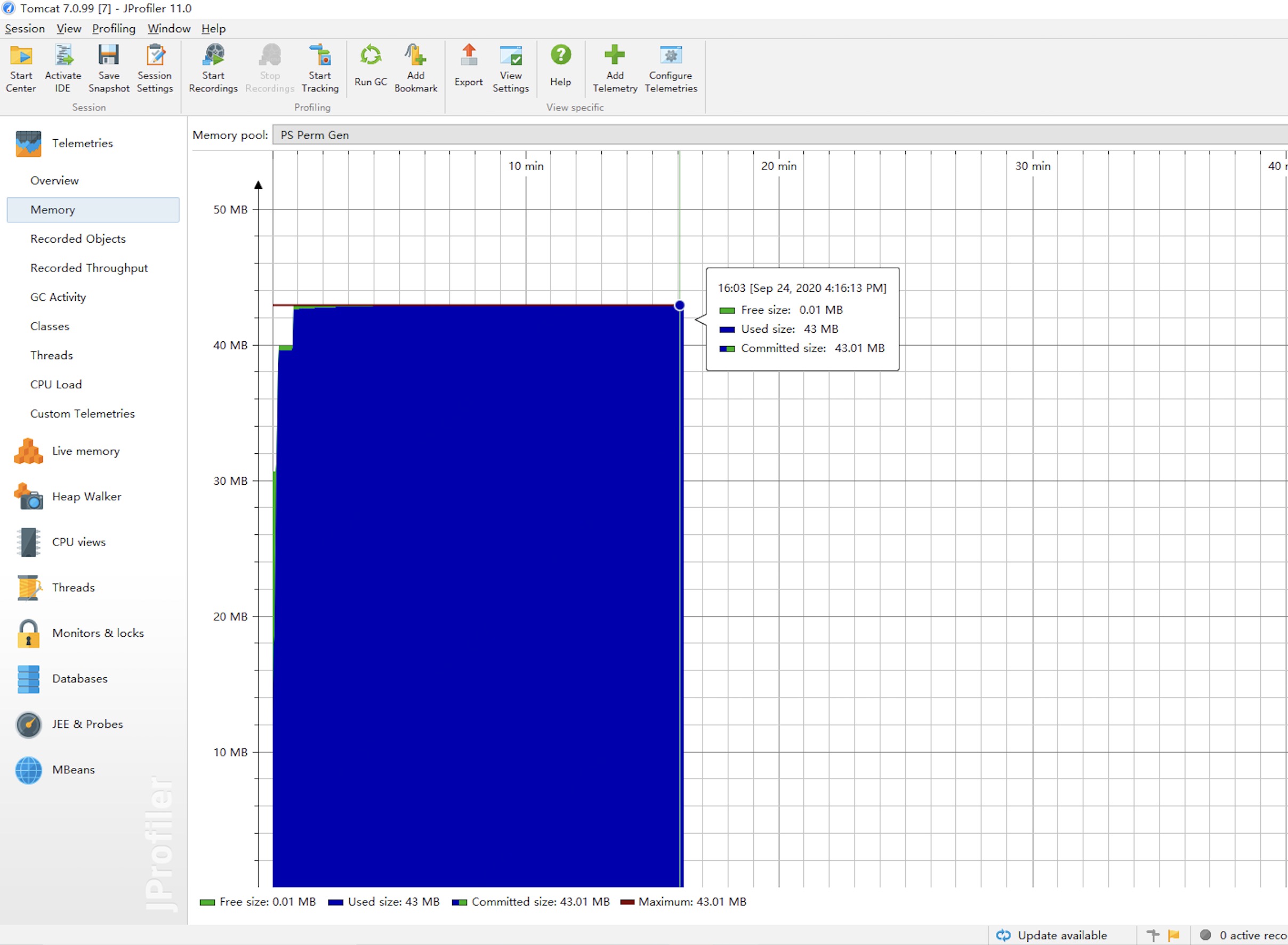Expand the CPU views section
The image size is (1288, 945).
pos(79,542)
